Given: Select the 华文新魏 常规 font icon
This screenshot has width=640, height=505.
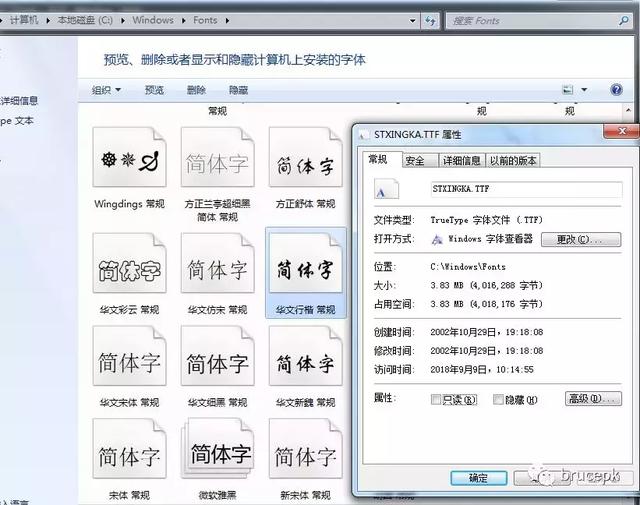Looking at the screenshot, I should click(x=305, y=356).
